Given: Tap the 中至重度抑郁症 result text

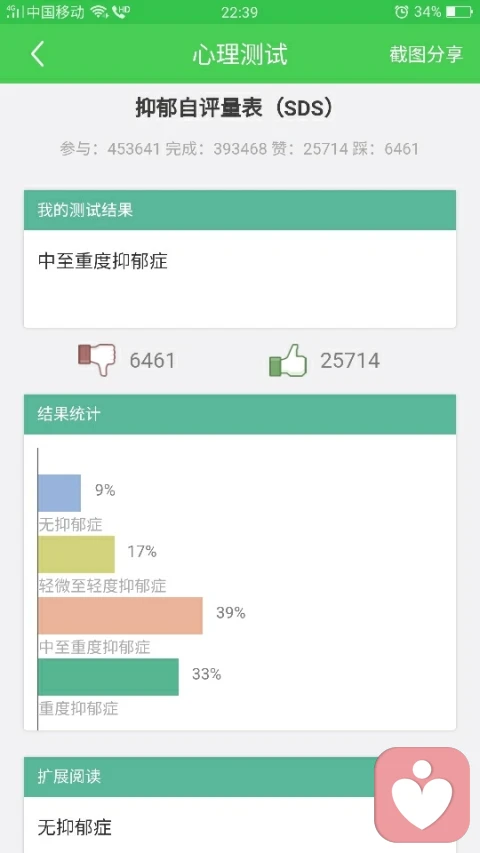Looking at the screenshot, I should pos(103,262).
